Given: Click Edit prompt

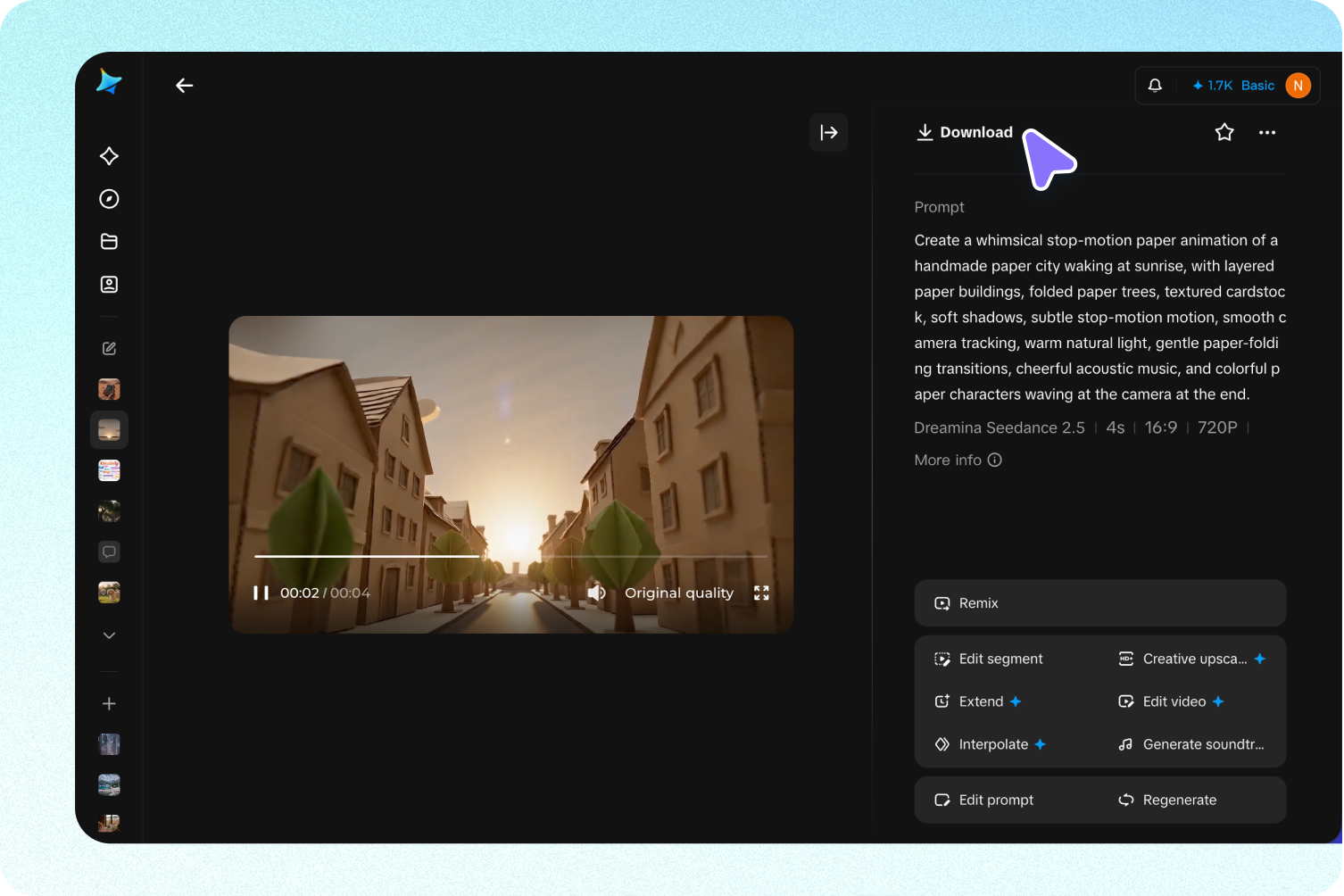Looking at the screenshot, I should click(x=983, y=801).
